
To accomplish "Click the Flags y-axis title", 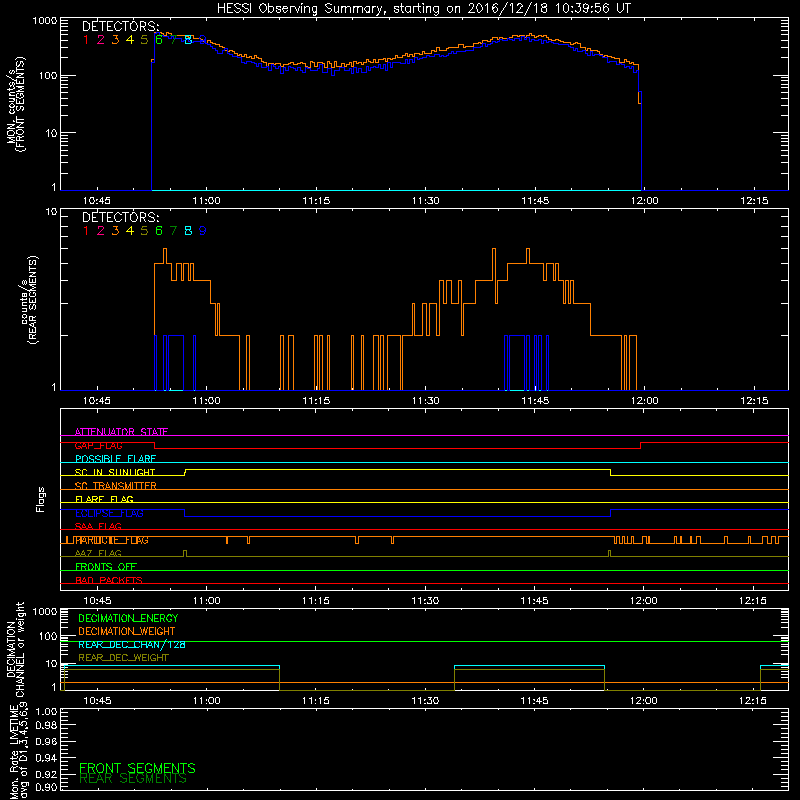I will 41,500.
